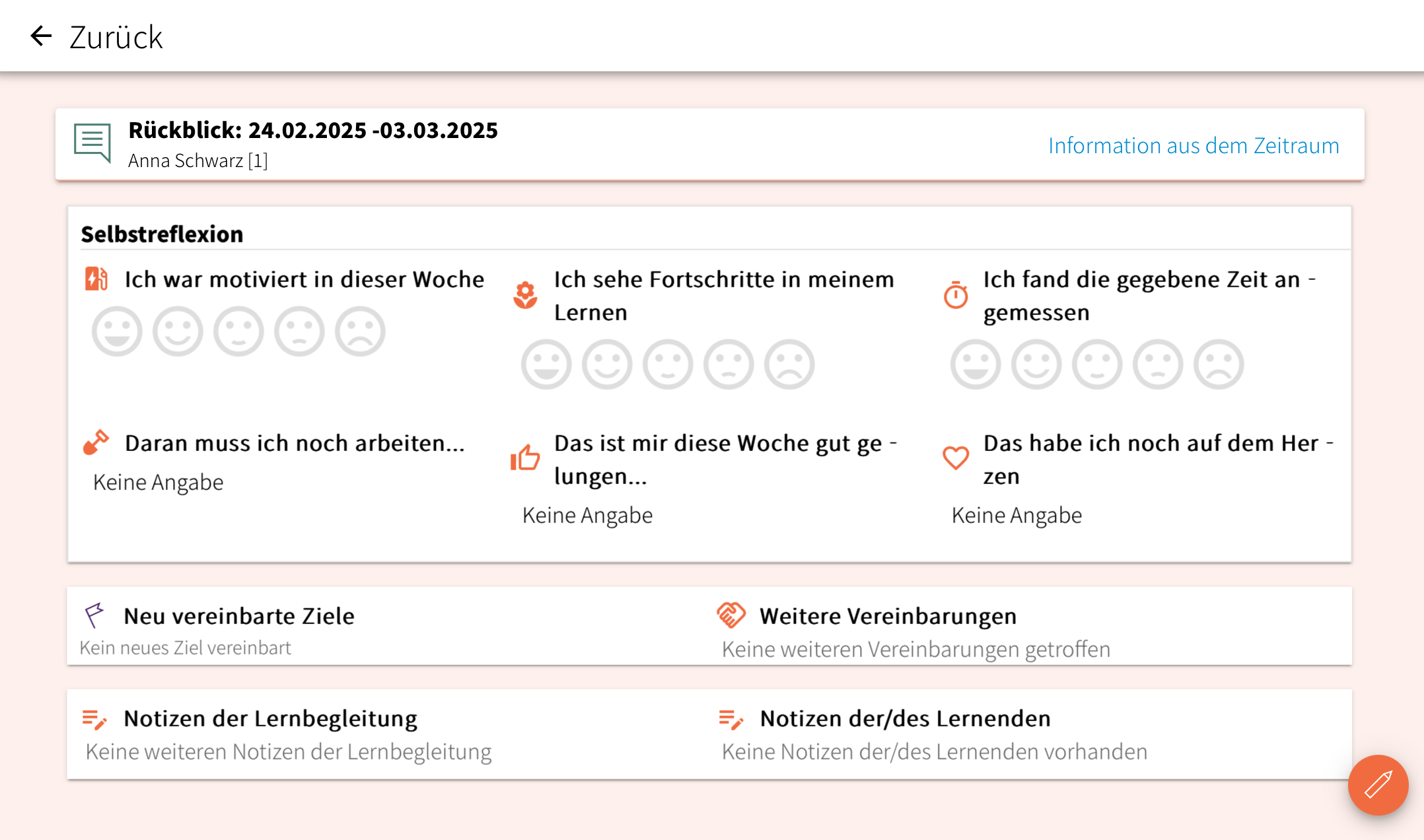Click the stopwatch time icon
This screenshot has width=1424, height=840.
956,295
